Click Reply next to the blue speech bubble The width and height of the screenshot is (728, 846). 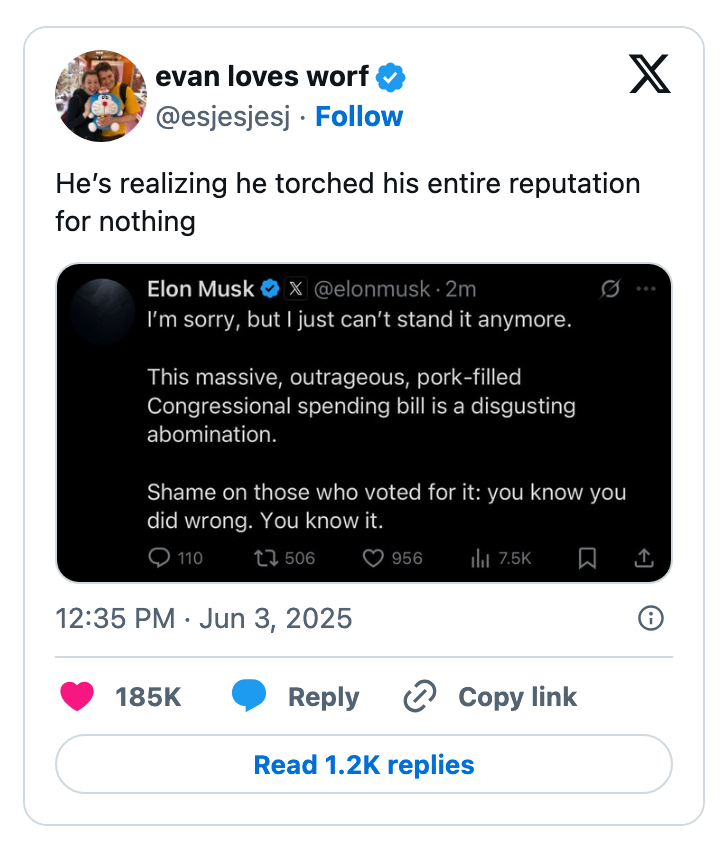(322, 697)
